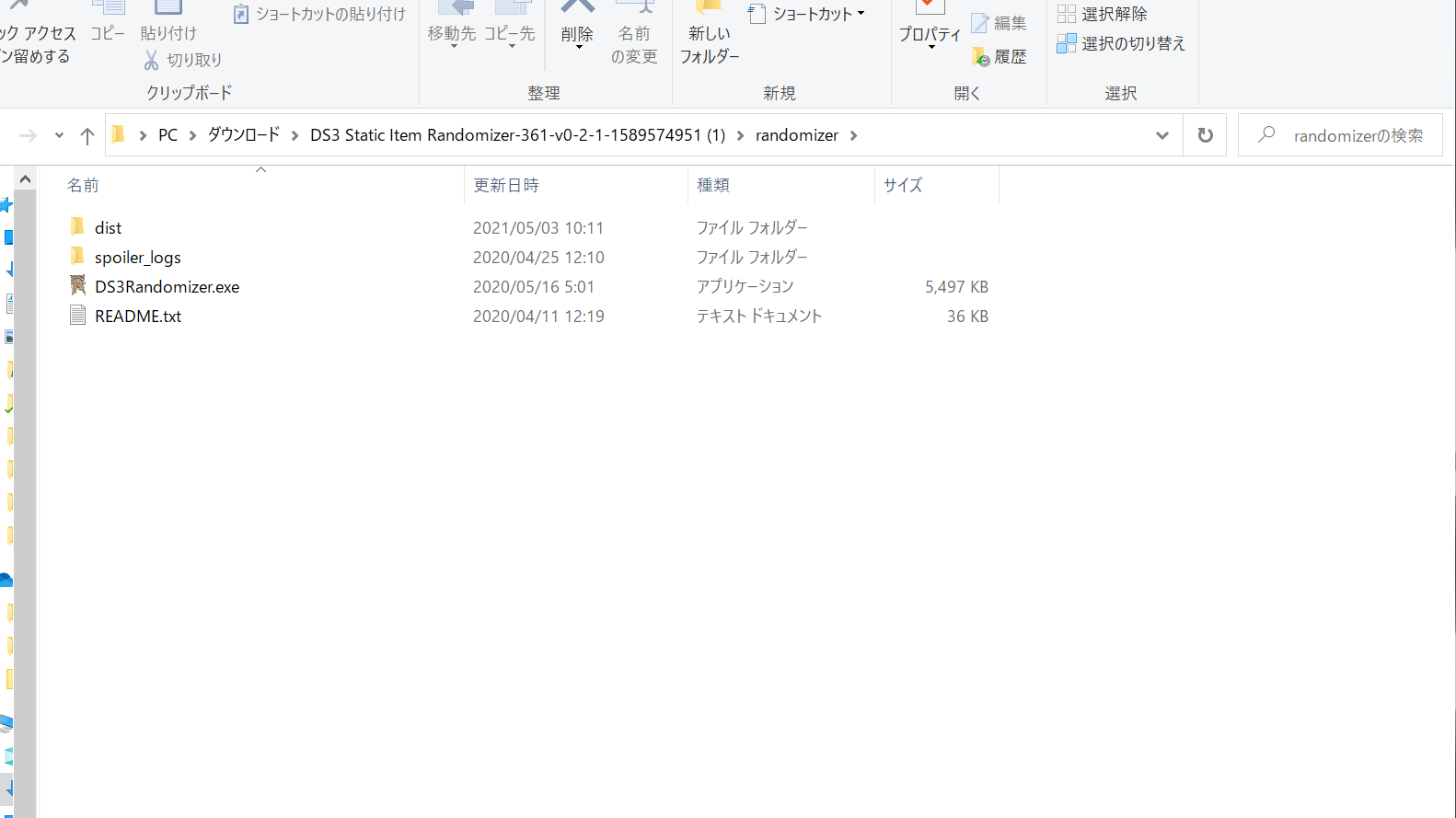Click the spoiler_logs file name
The height and width of the screenshot is (818, 1456).
(x=138, y=258)
